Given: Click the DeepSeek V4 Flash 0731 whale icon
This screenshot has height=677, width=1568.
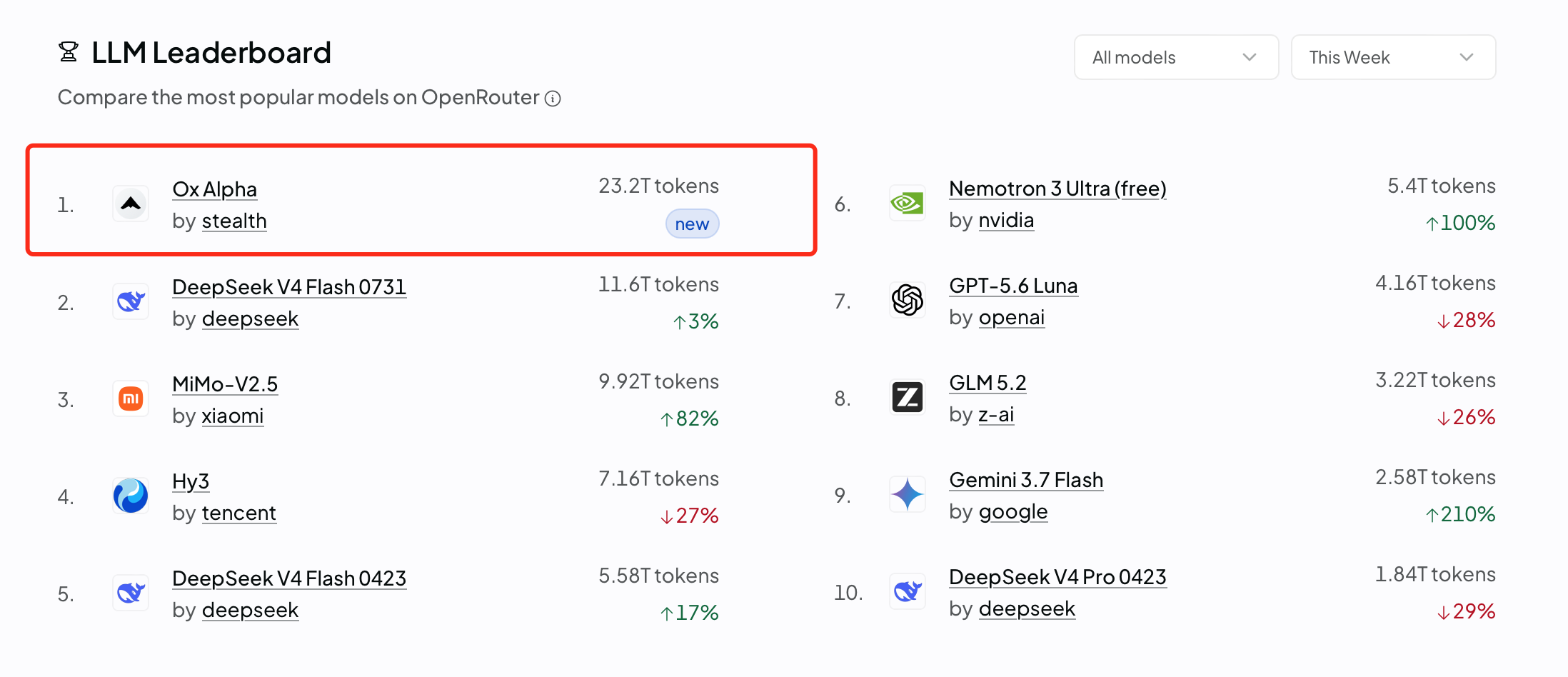Looking at the screenshot, I should [x=131, y=301].
